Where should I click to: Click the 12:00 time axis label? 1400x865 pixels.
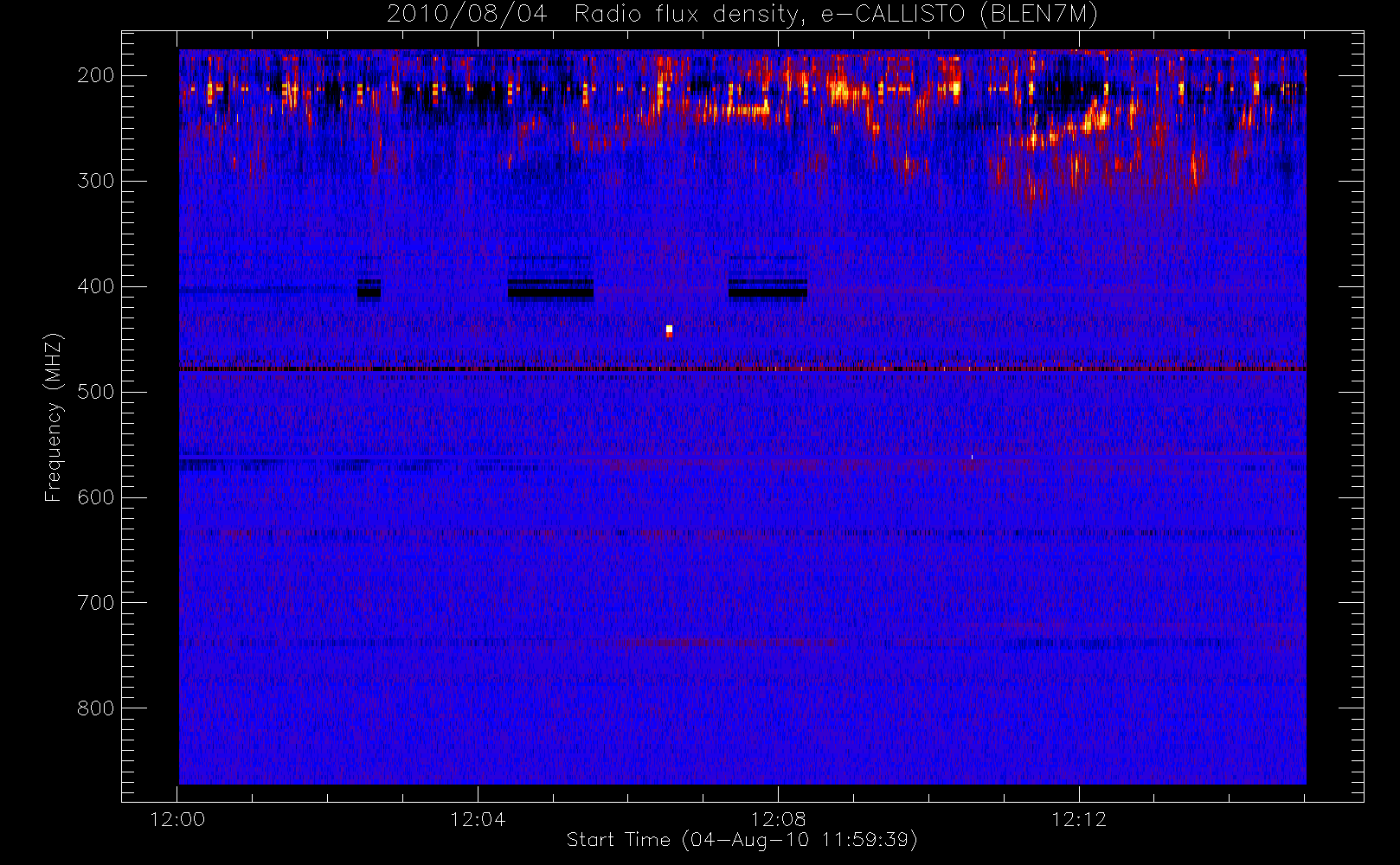(x=177, y=819)
